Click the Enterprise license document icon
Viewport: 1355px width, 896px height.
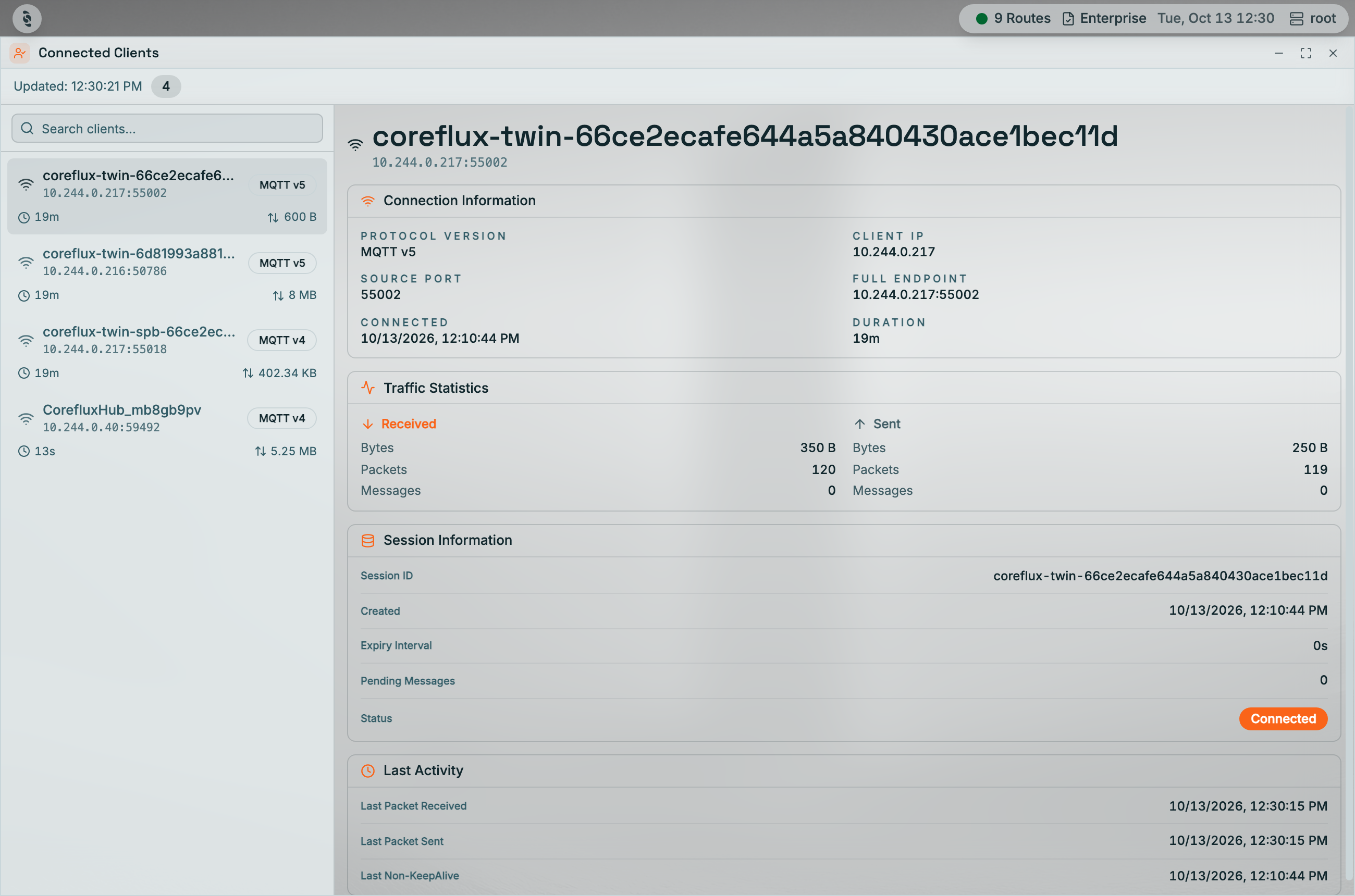1068,19
